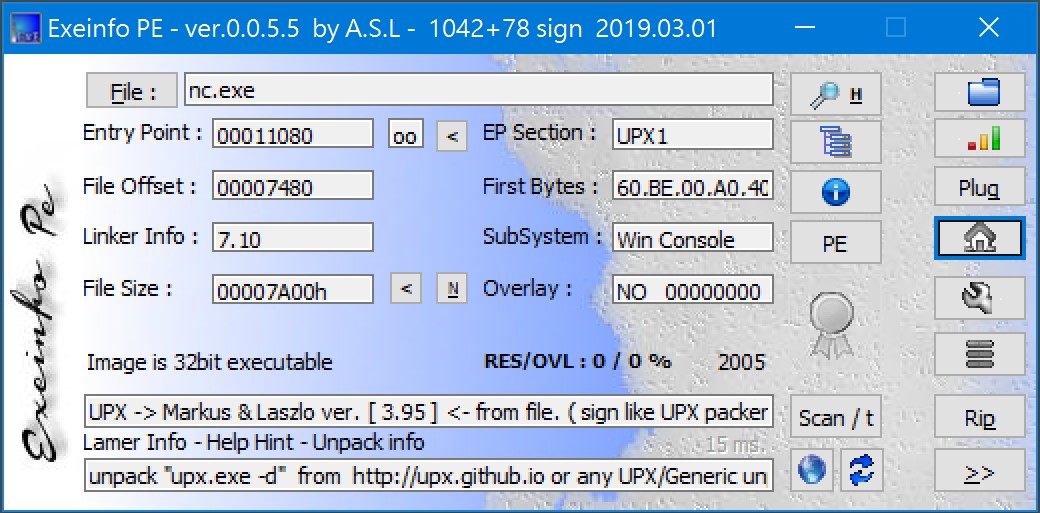The image size is (1040, 513).
Task: Expand with the >> button
Action: click(x=980, y=471)
